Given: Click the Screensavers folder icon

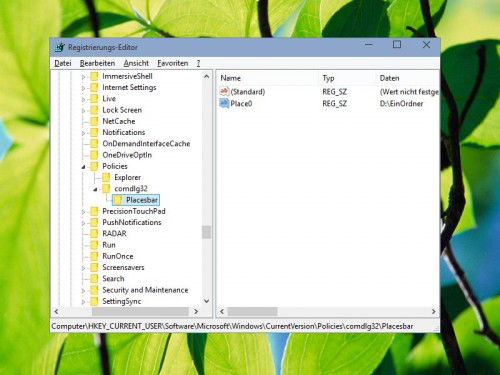Looking at the screenshot, I should 94,267.
